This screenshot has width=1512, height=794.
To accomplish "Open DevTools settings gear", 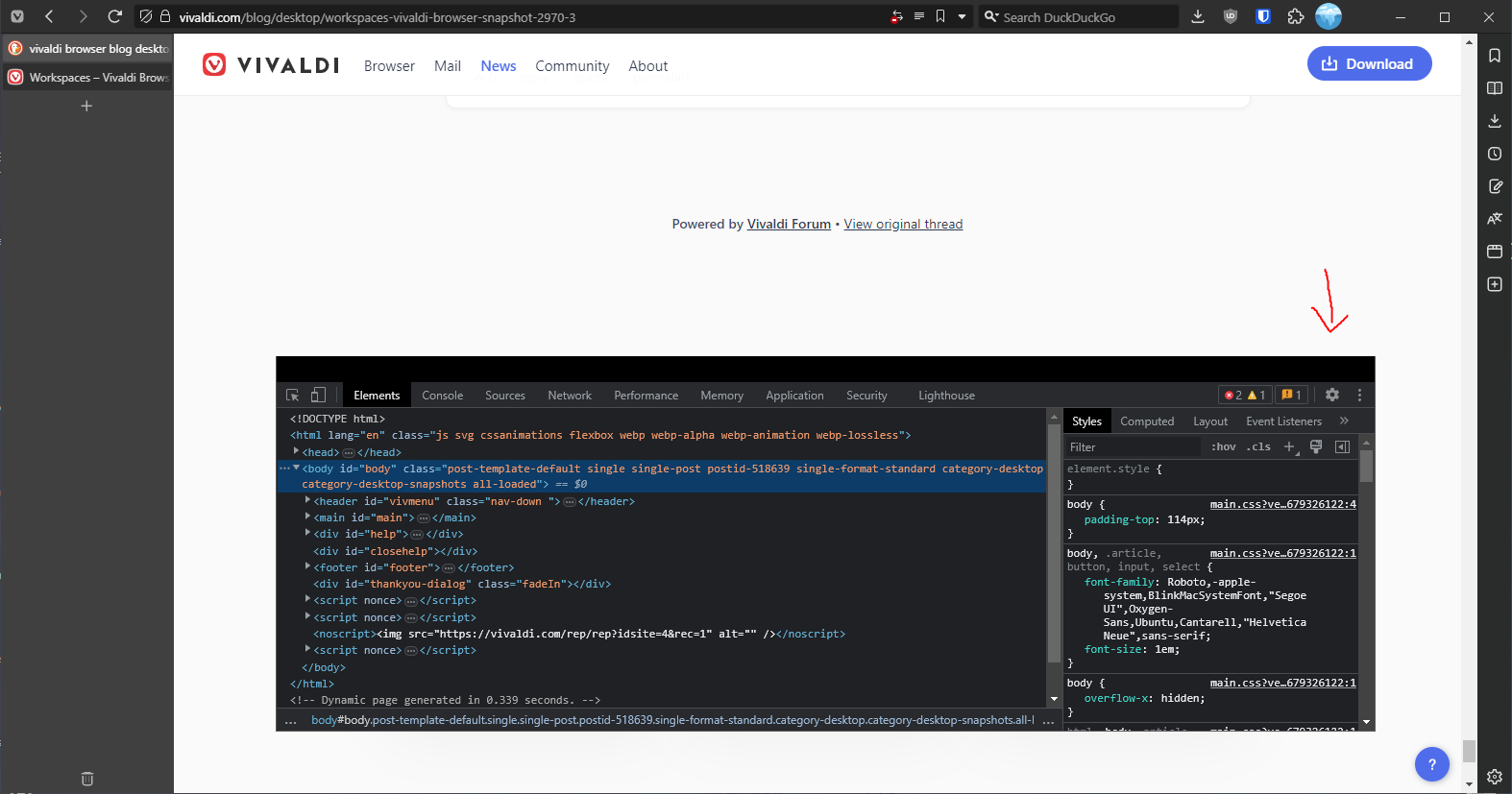I will (1332, 395).
